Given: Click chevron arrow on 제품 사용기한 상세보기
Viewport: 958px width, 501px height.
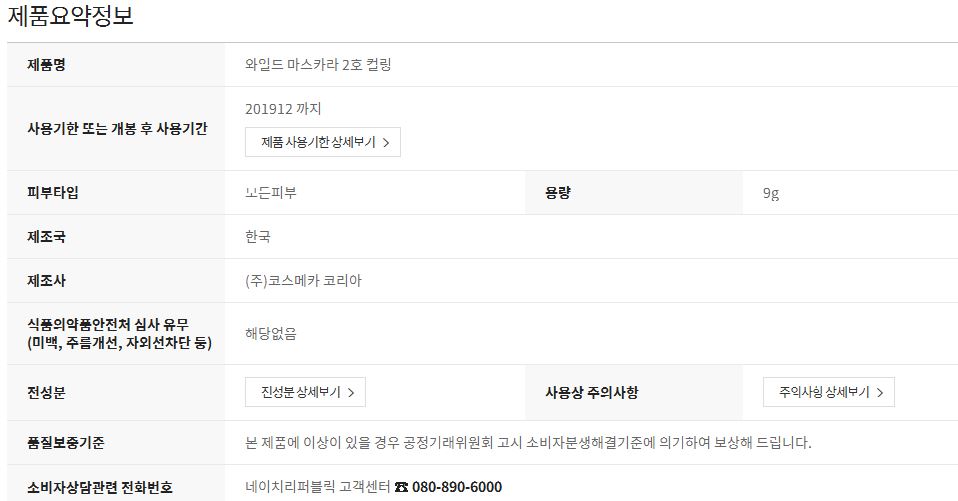Looking at the screenshot, I should tap(386, 143).
